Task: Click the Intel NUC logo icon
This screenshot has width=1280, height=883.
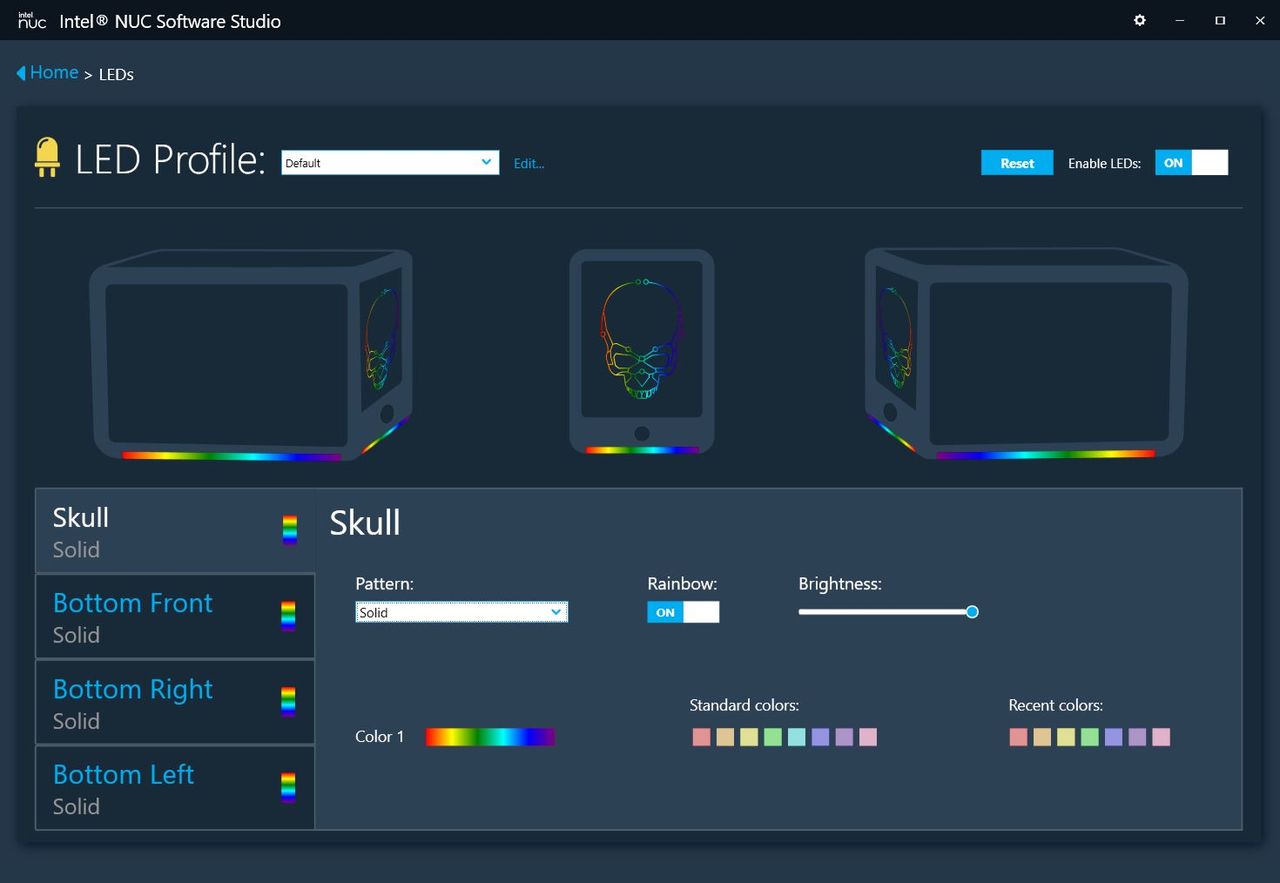Action: coord(32,20)
